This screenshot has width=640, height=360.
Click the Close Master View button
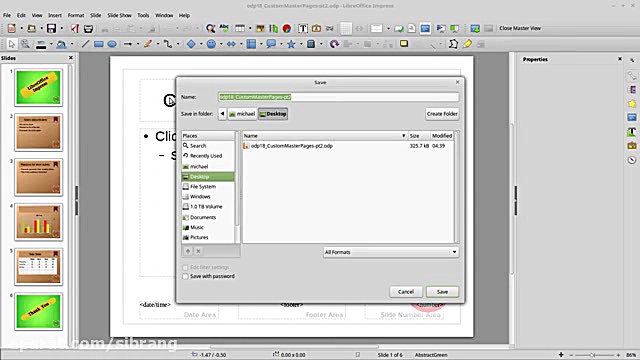(520, 28)
